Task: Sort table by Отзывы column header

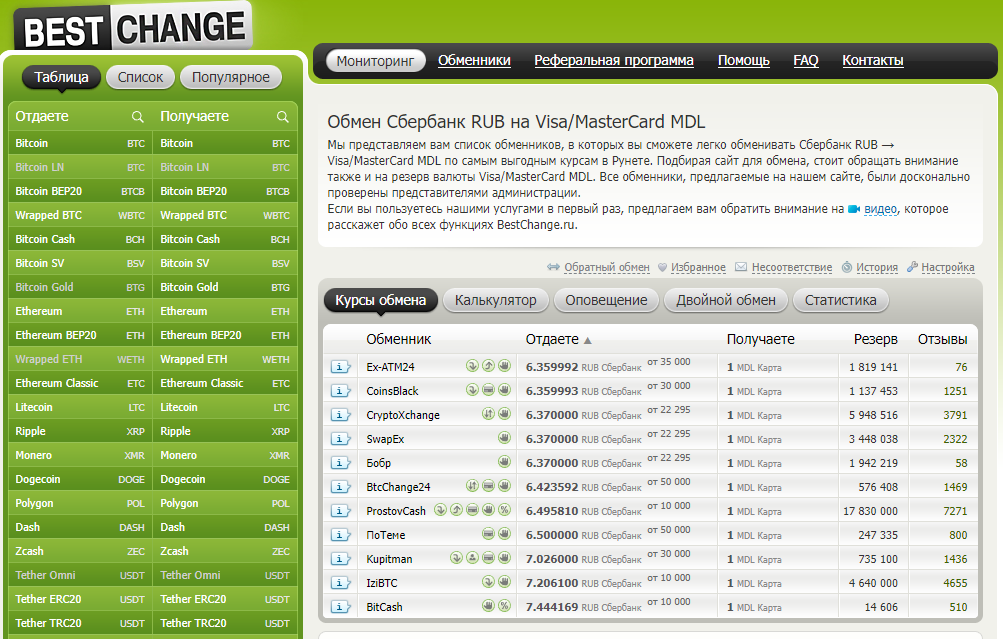Action: pos(942,339)
